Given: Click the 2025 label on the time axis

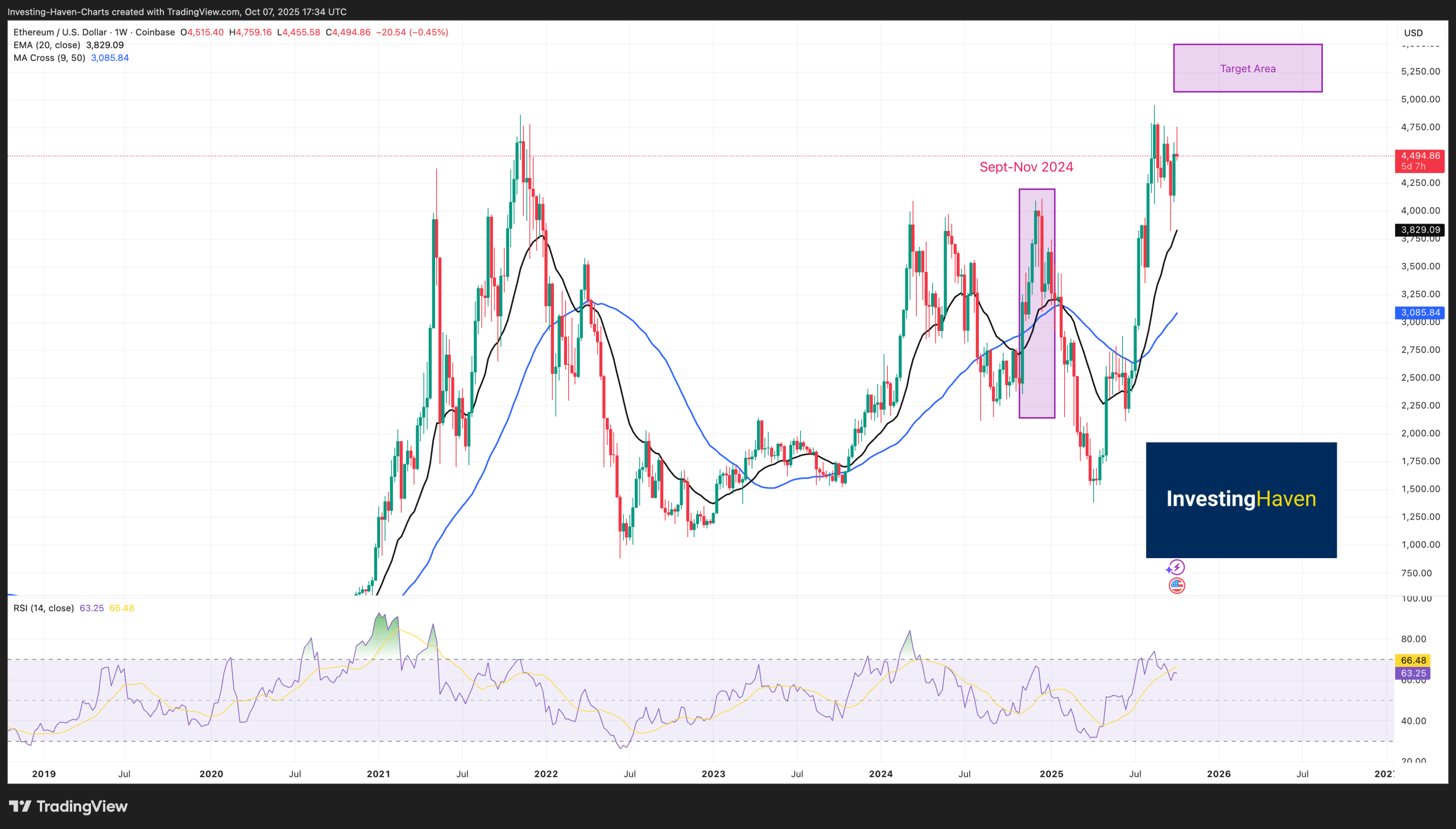Looking at the screenshot, I should [1052, 774].
